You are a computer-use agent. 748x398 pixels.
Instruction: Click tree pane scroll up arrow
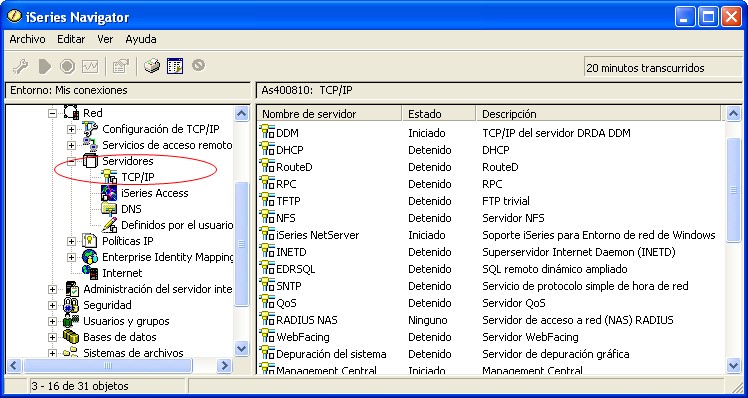242,113
